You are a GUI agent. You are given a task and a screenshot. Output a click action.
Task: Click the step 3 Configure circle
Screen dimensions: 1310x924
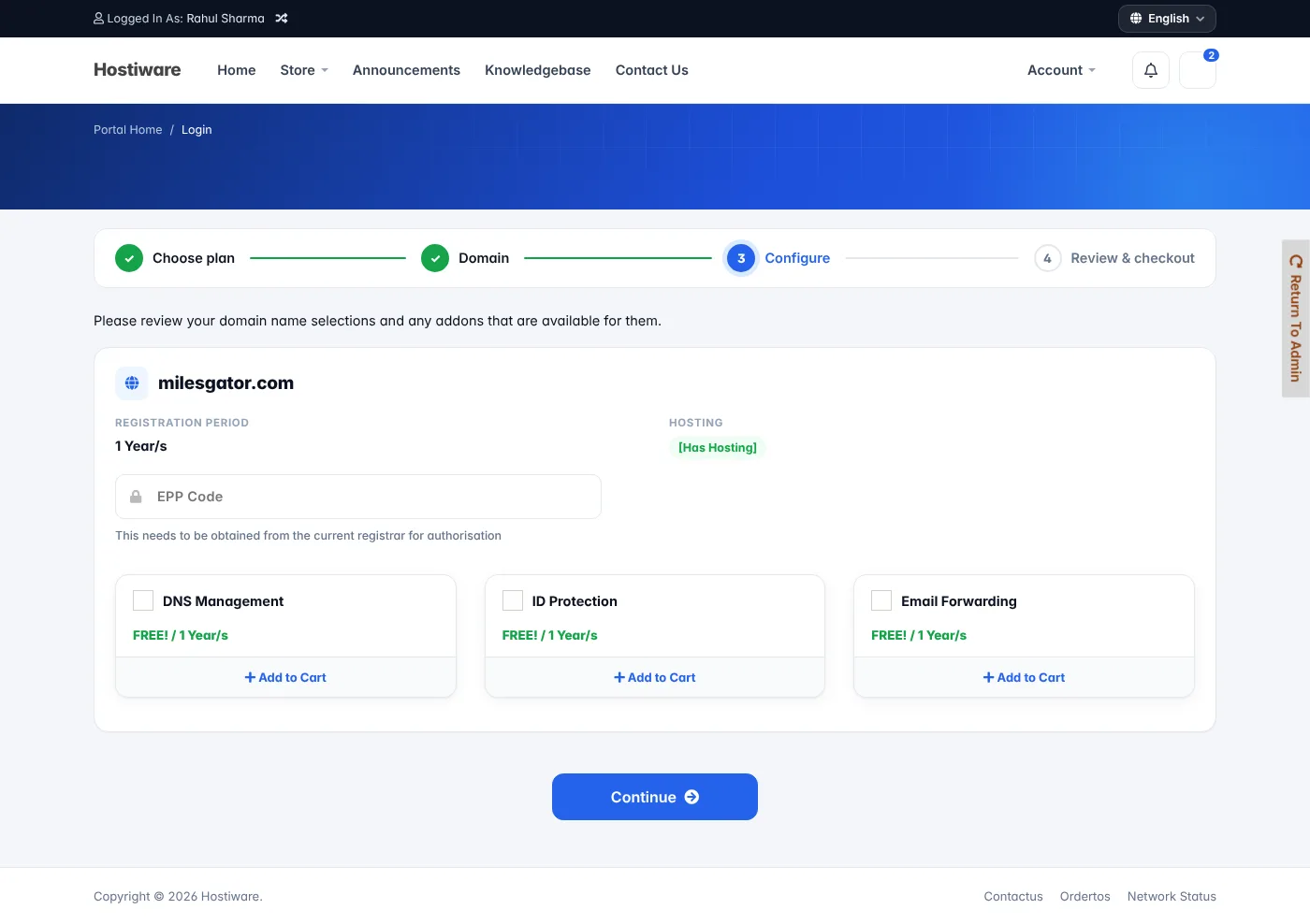[x=741, y=258]
